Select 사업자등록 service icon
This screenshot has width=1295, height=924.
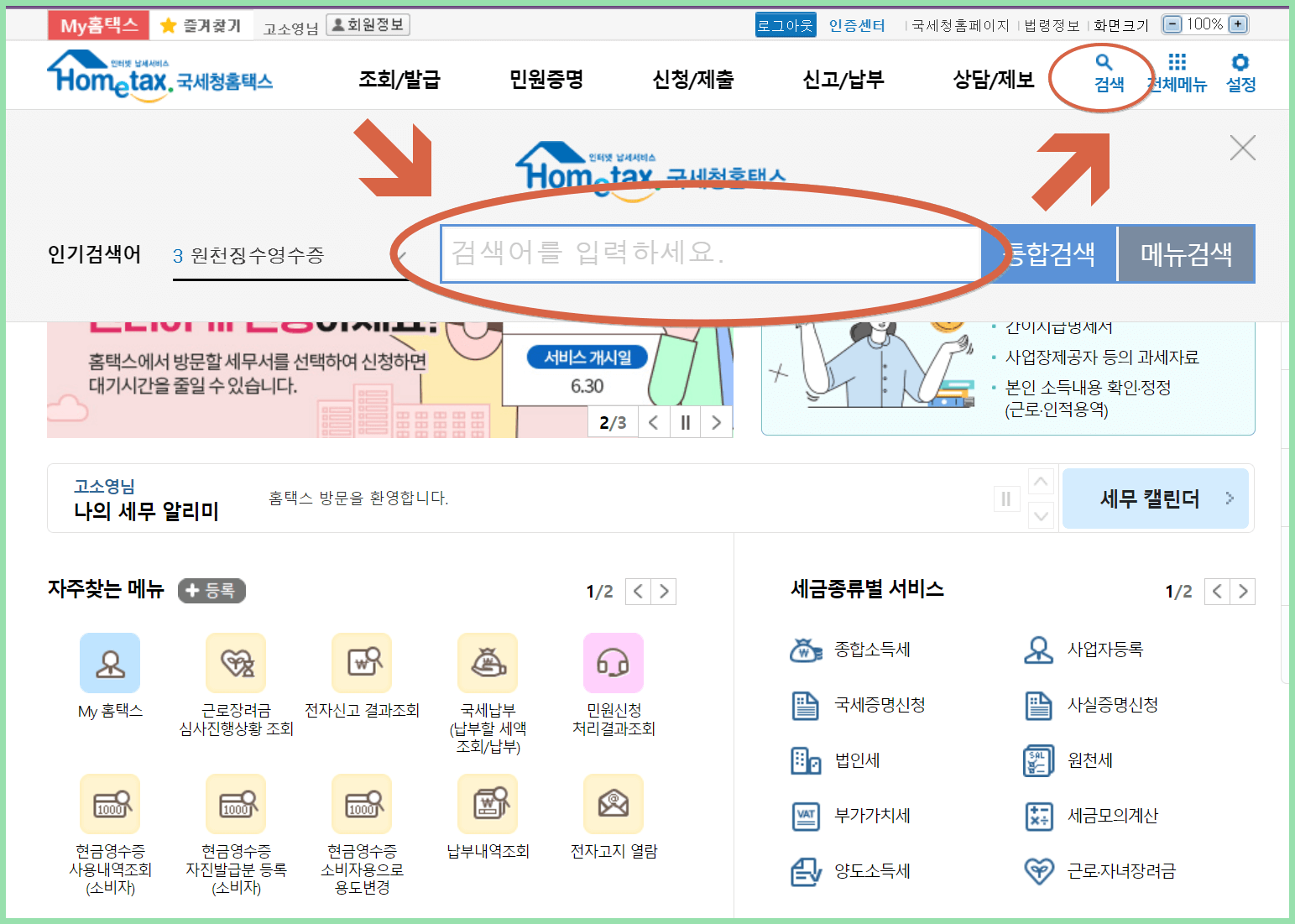[1039, 650]
